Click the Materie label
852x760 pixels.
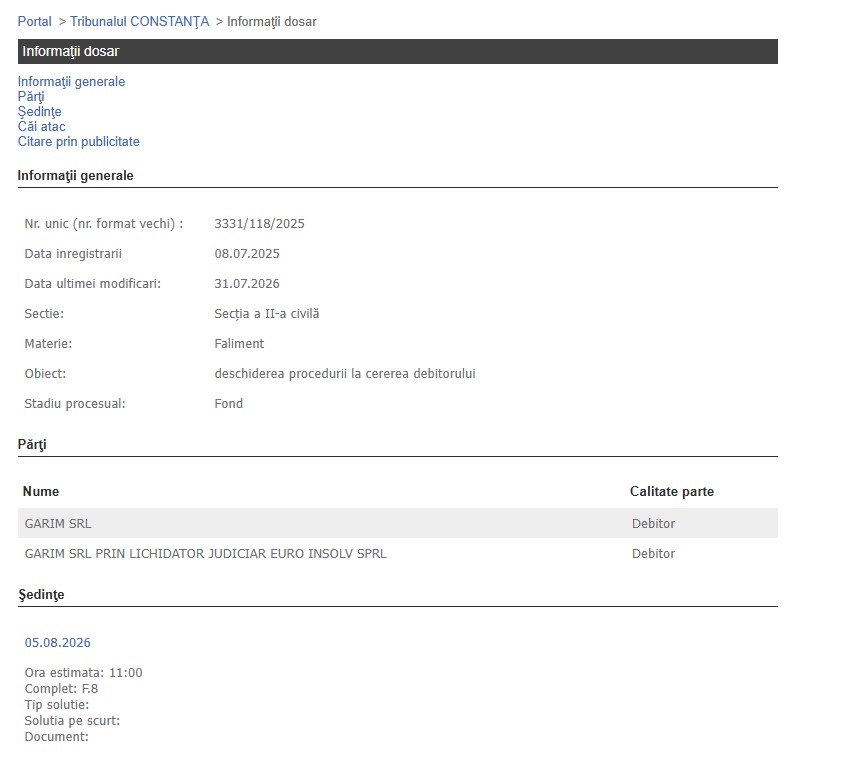(48, 344)
